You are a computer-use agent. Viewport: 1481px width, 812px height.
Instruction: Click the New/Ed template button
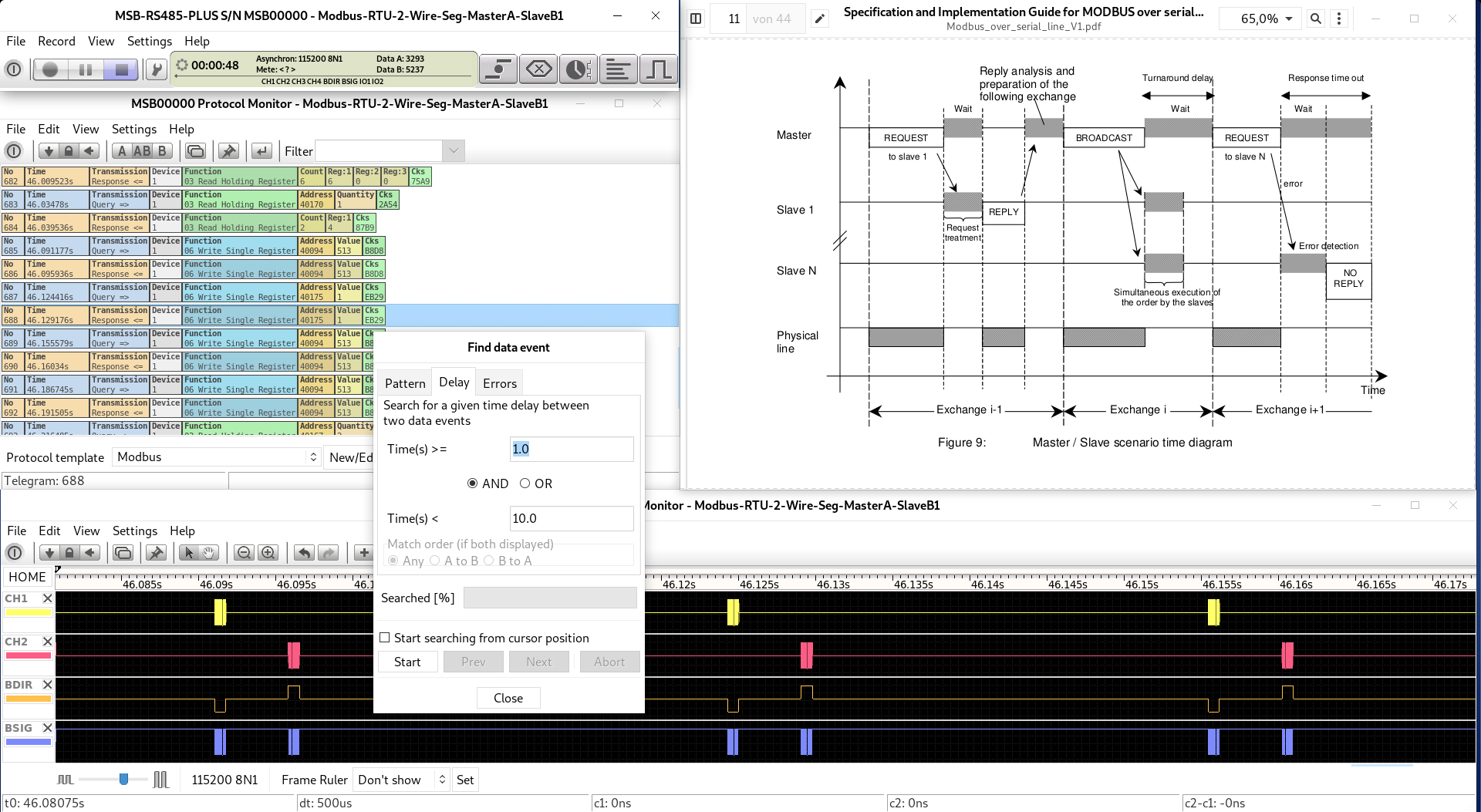tap(350, 457)
